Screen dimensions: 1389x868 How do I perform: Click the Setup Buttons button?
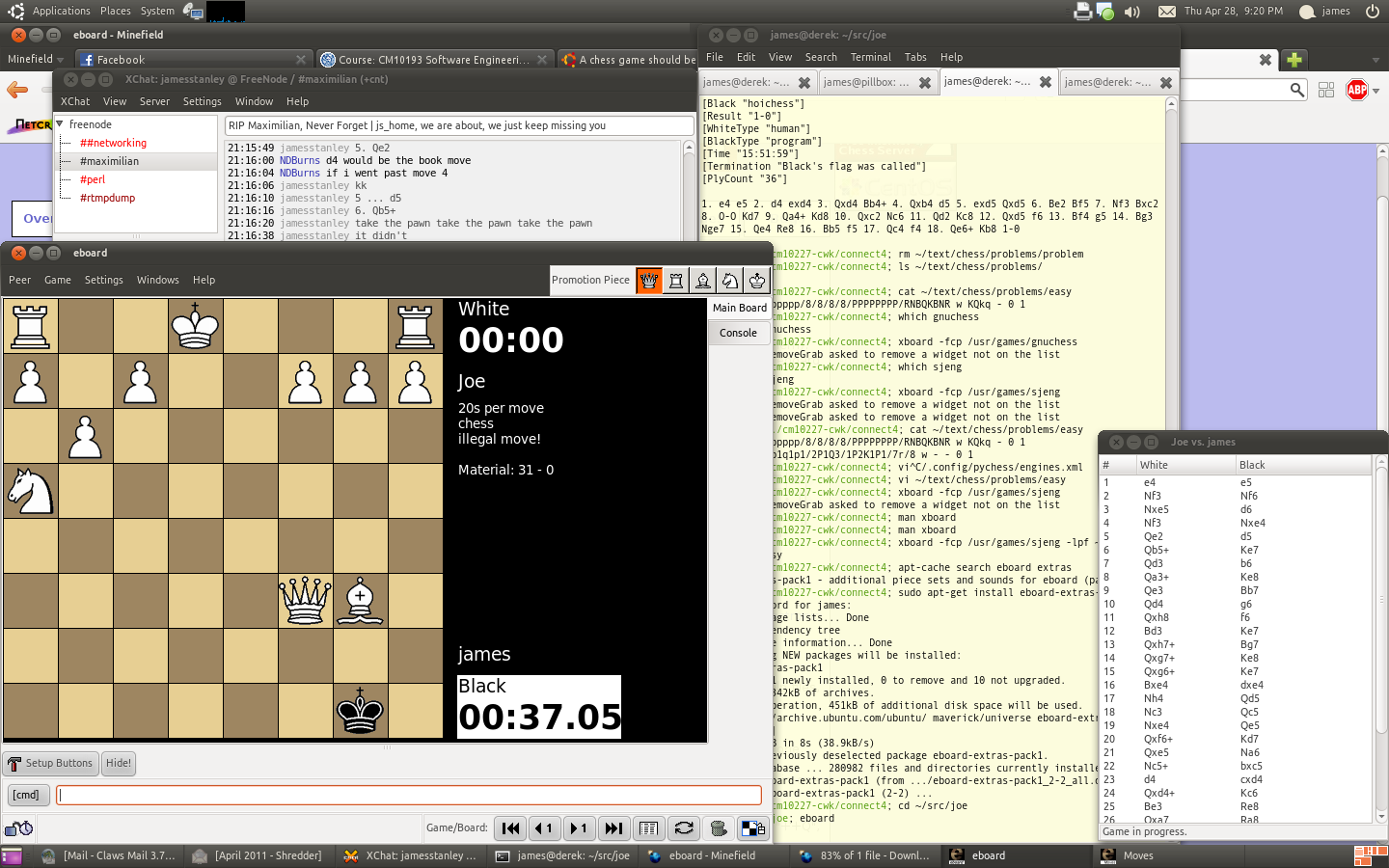click(x=50, y=763)
